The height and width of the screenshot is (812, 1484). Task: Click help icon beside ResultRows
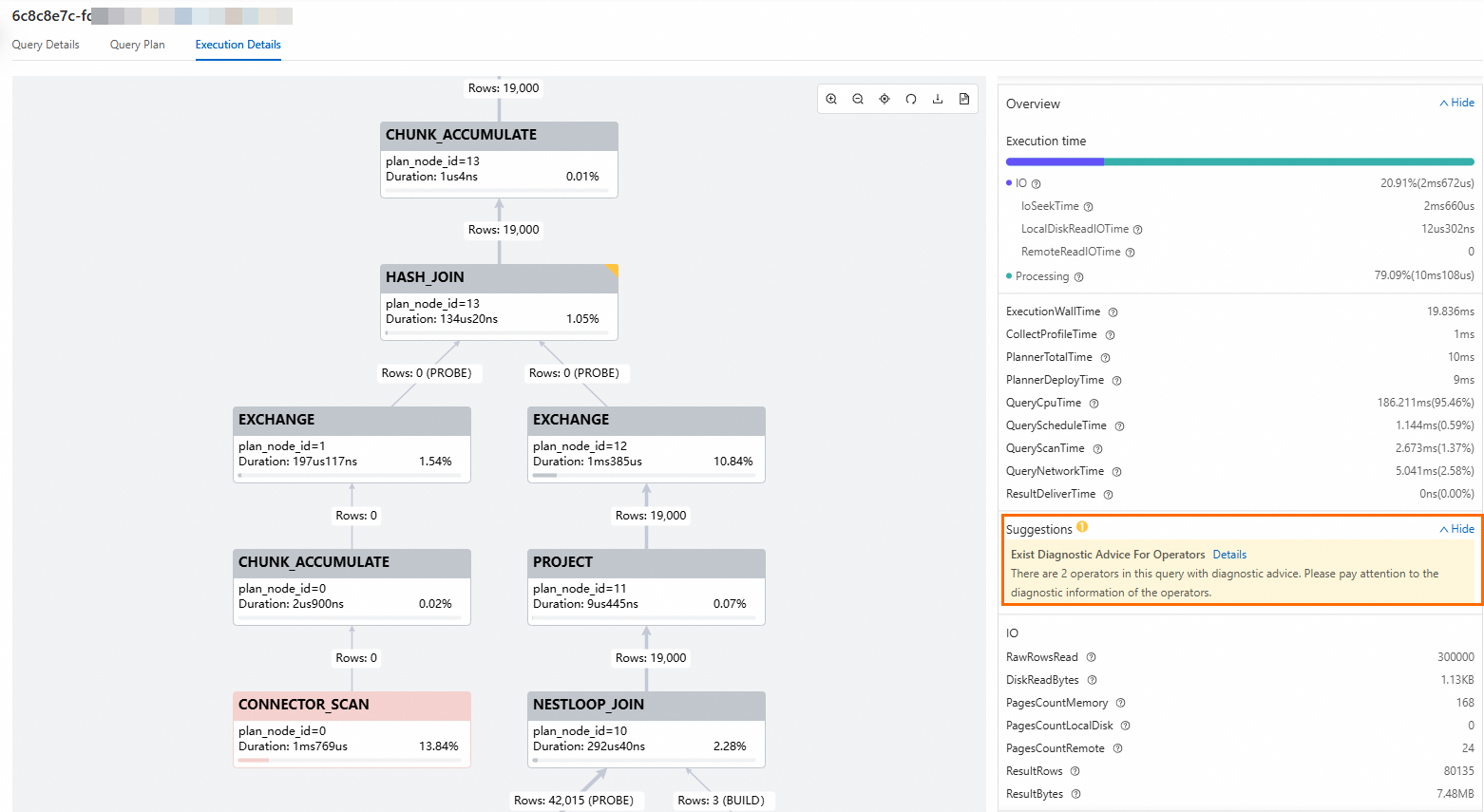coord(1075,771)
